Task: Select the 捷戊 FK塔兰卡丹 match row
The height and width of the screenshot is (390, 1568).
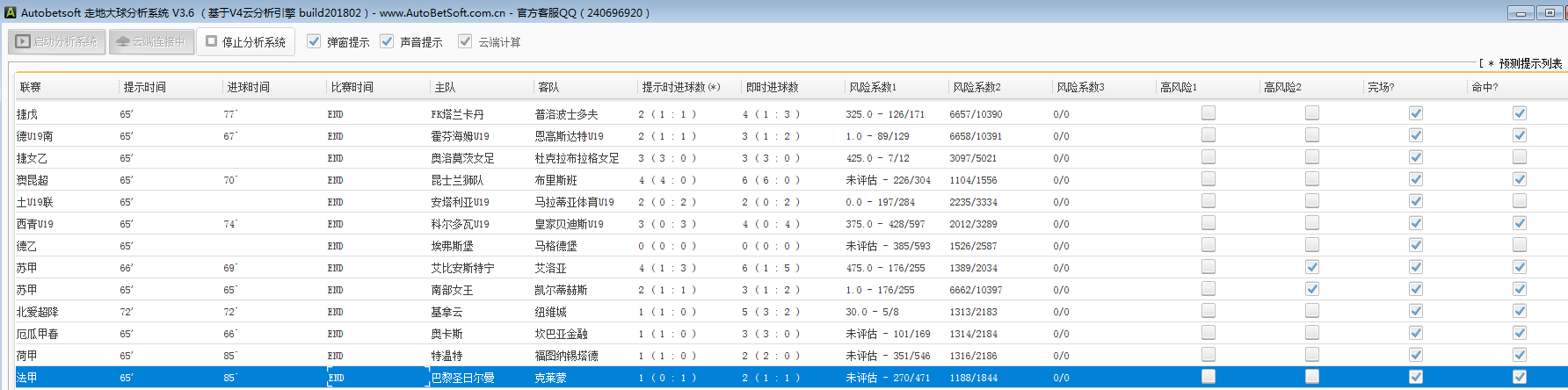Action: pyautogui.click(x=457, y=114)
